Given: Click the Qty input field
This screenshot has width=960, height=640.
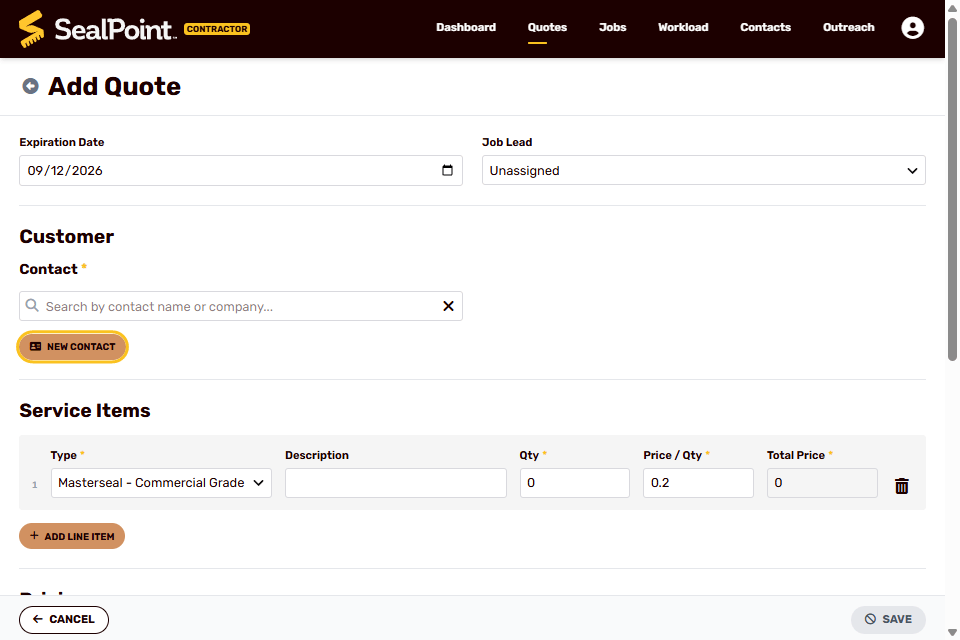Looking at the screenshot, I should point(574,483).
